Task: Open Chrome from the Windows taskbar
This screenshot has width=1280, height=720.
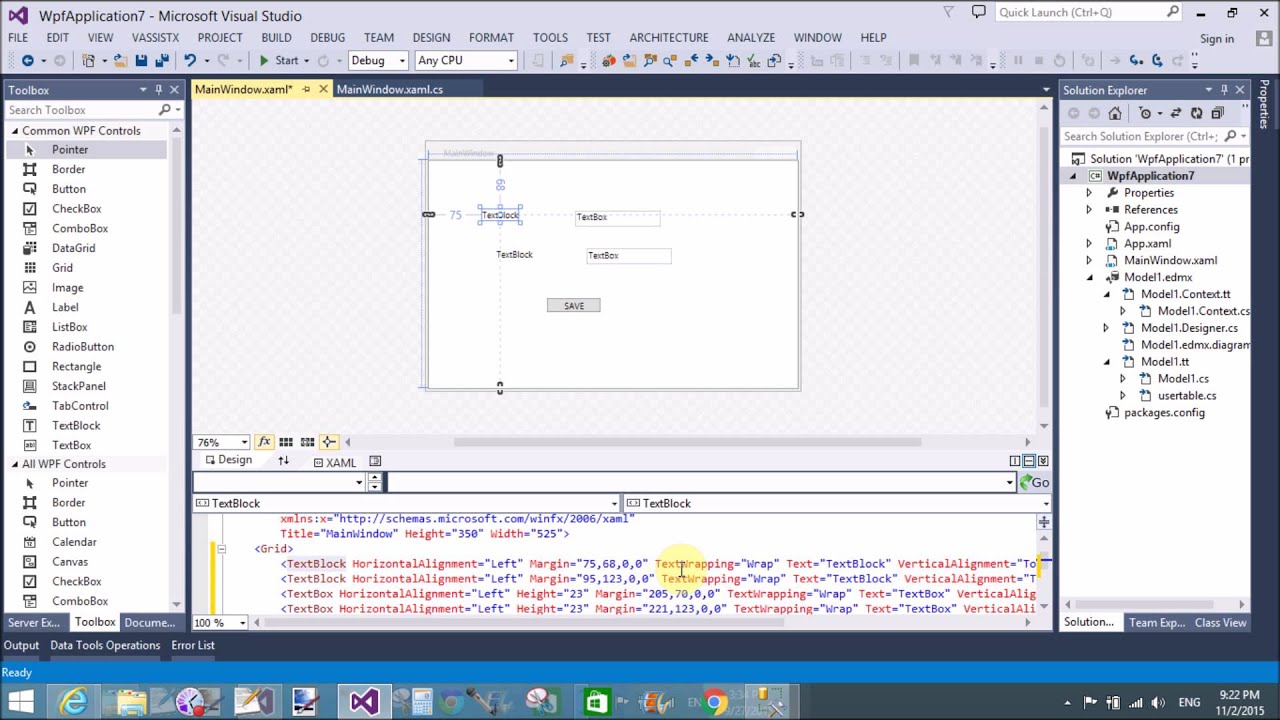Action: pos(714,701)
